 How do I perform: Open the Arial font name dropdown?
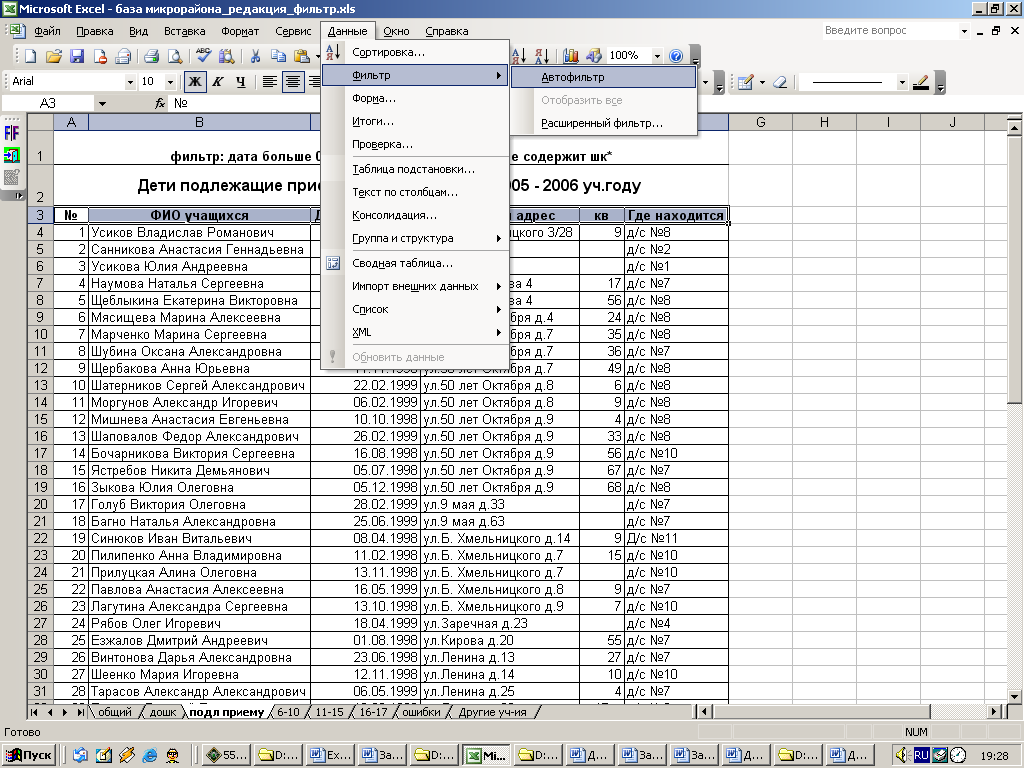[x=130, y=82]
